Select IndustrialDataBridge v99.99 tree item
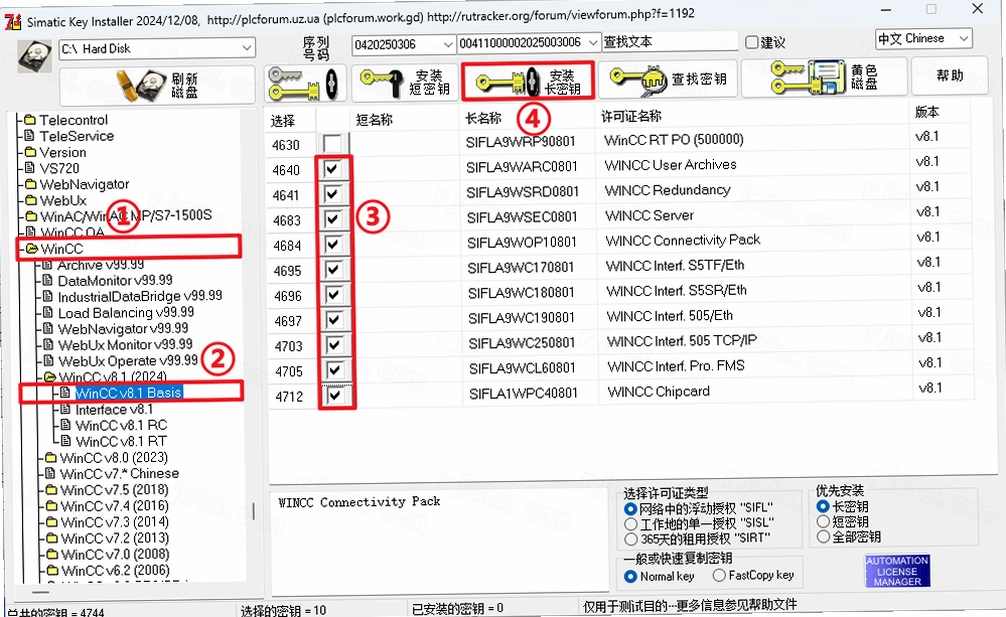 [x=140, y=296]
